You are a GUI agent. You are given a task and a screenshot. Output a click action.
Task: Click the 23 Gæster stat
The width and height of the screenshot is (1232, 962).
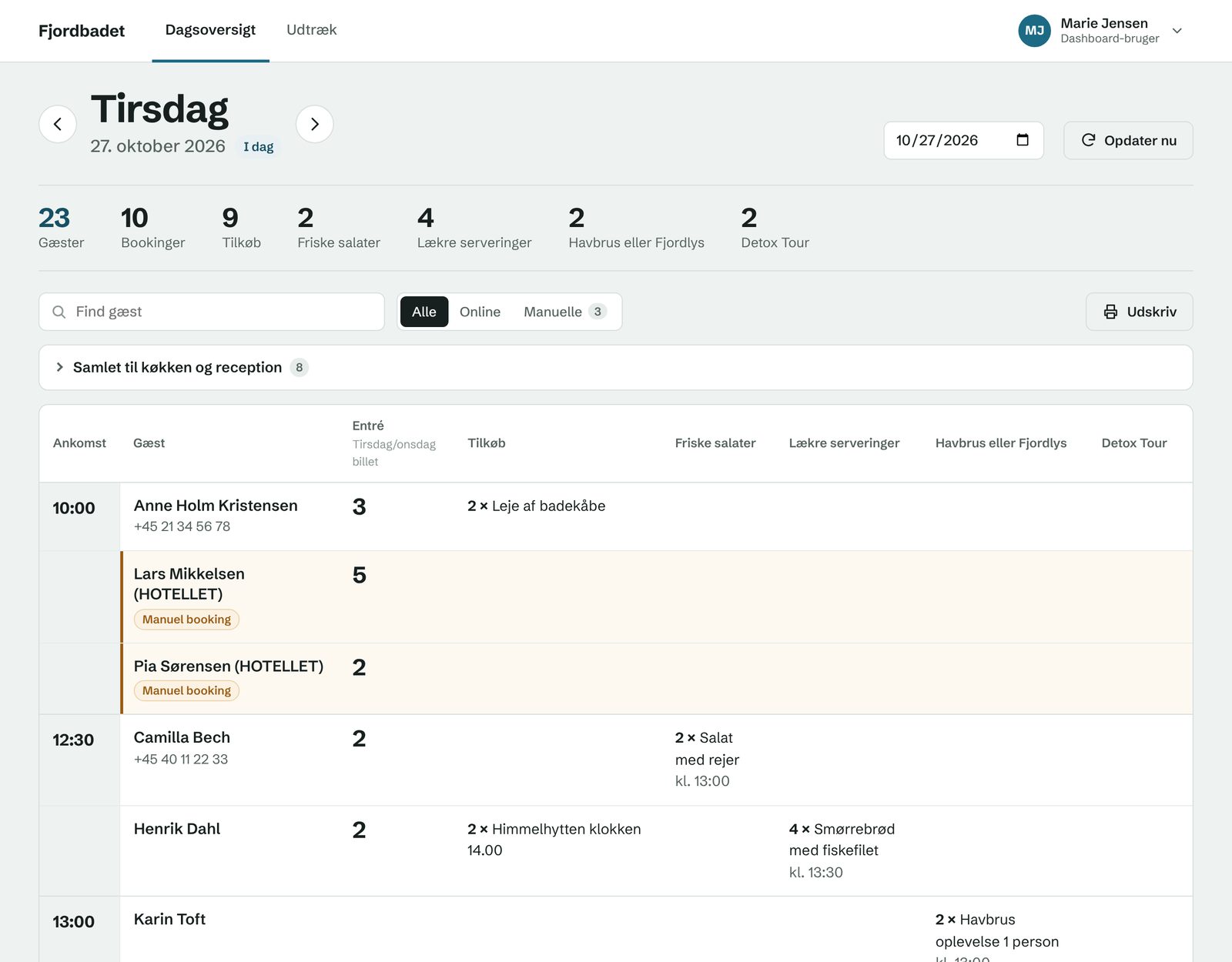click(62, 227)
